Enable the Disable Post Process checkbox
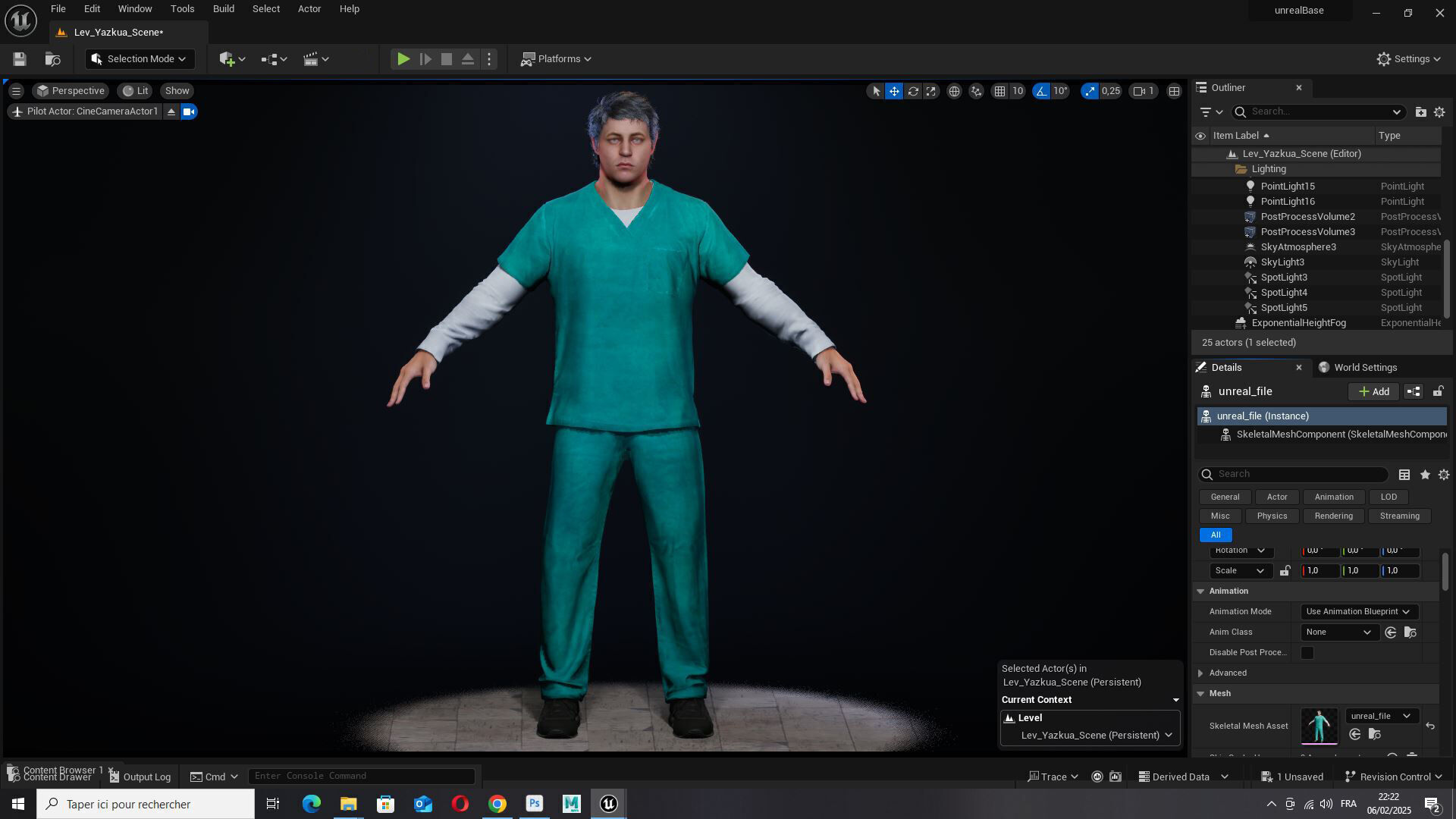1456x819 pixels. [x=1307, y=653]
